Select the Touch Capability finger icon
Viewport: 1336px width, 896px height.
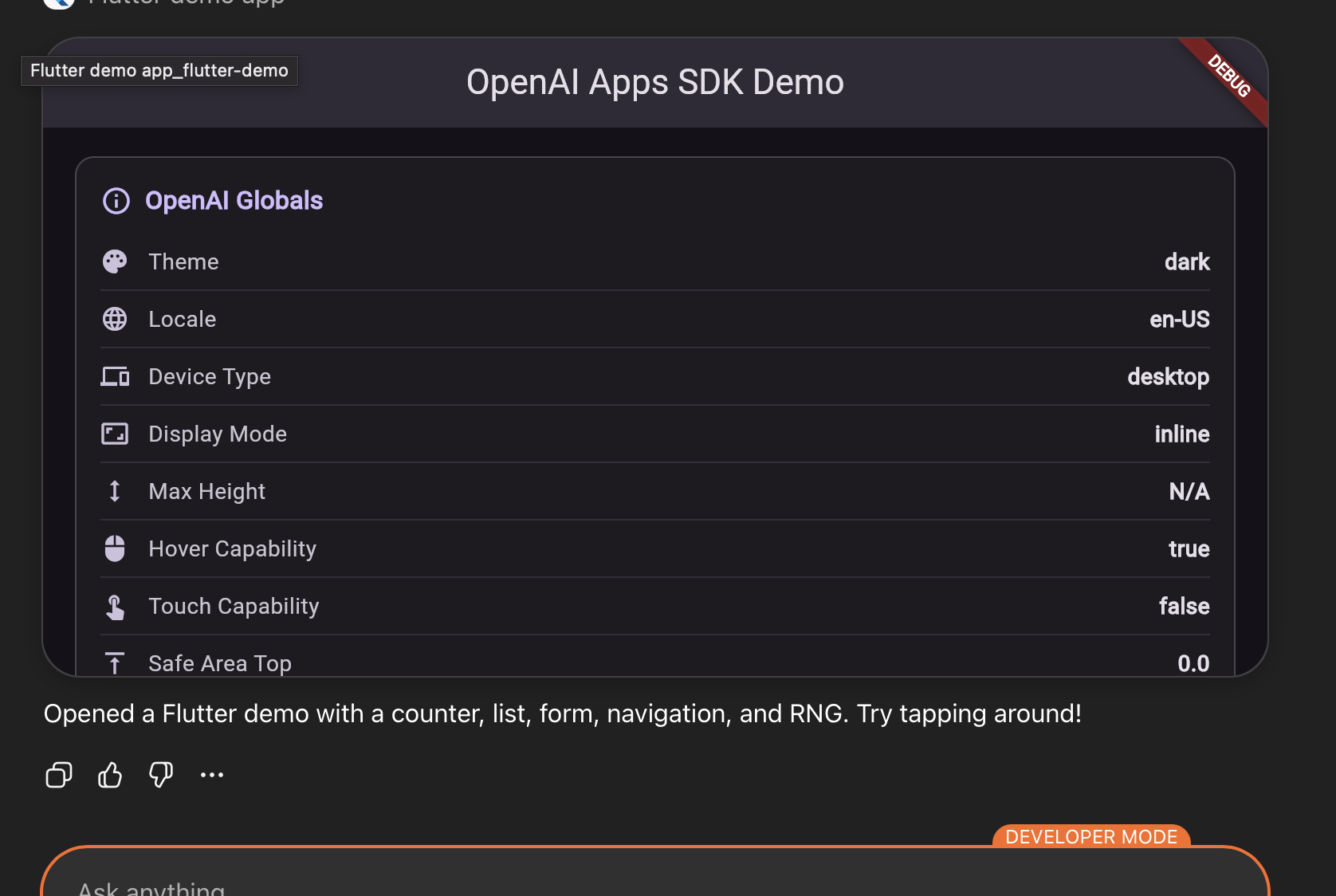116,606
